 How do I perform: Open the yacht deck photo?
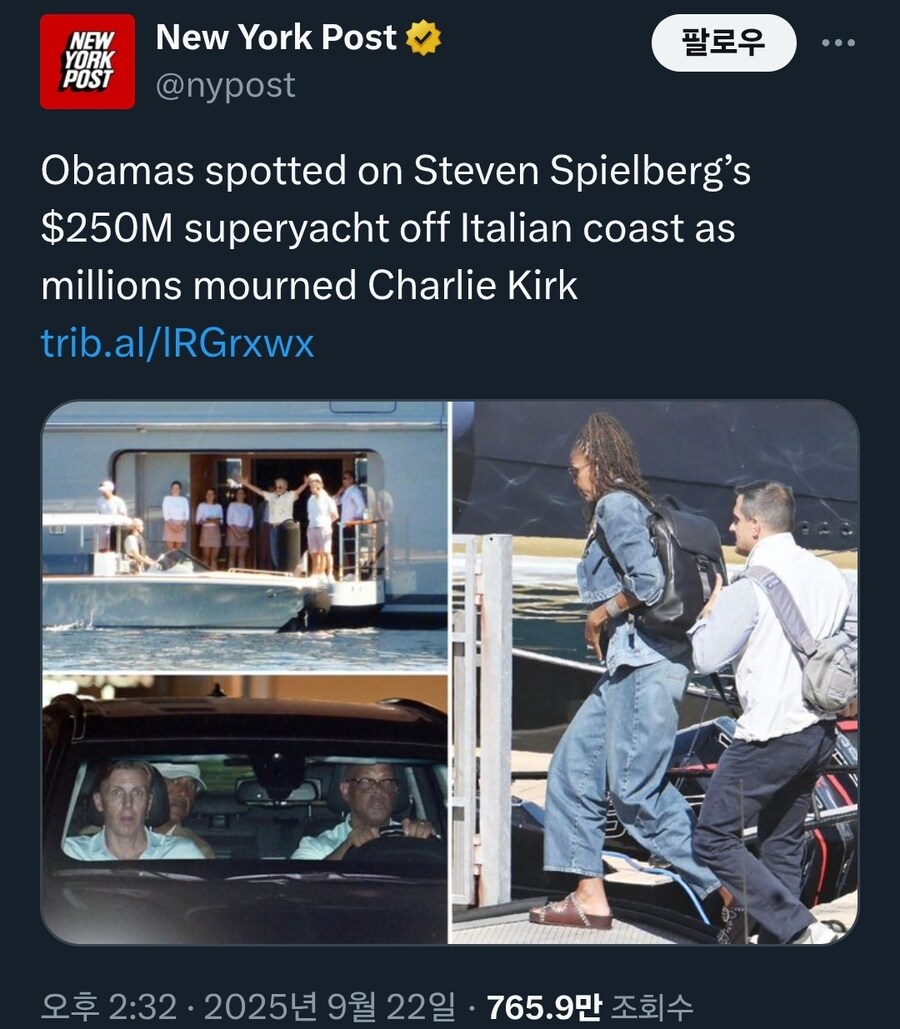(245, 536)
